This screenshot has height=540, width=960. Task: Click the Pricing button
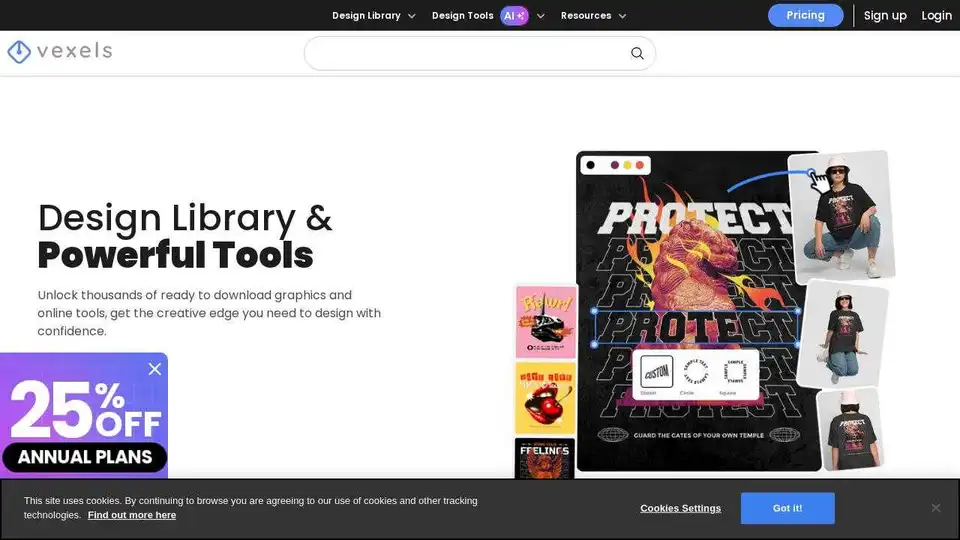805,15
